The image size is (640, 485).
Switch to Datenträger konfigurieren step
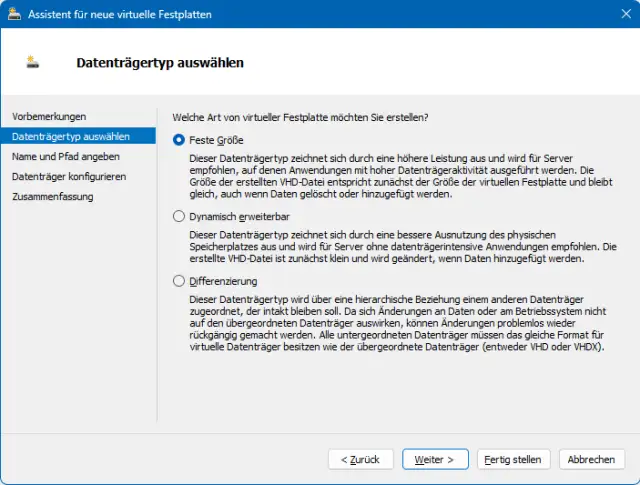pos(69,176)
